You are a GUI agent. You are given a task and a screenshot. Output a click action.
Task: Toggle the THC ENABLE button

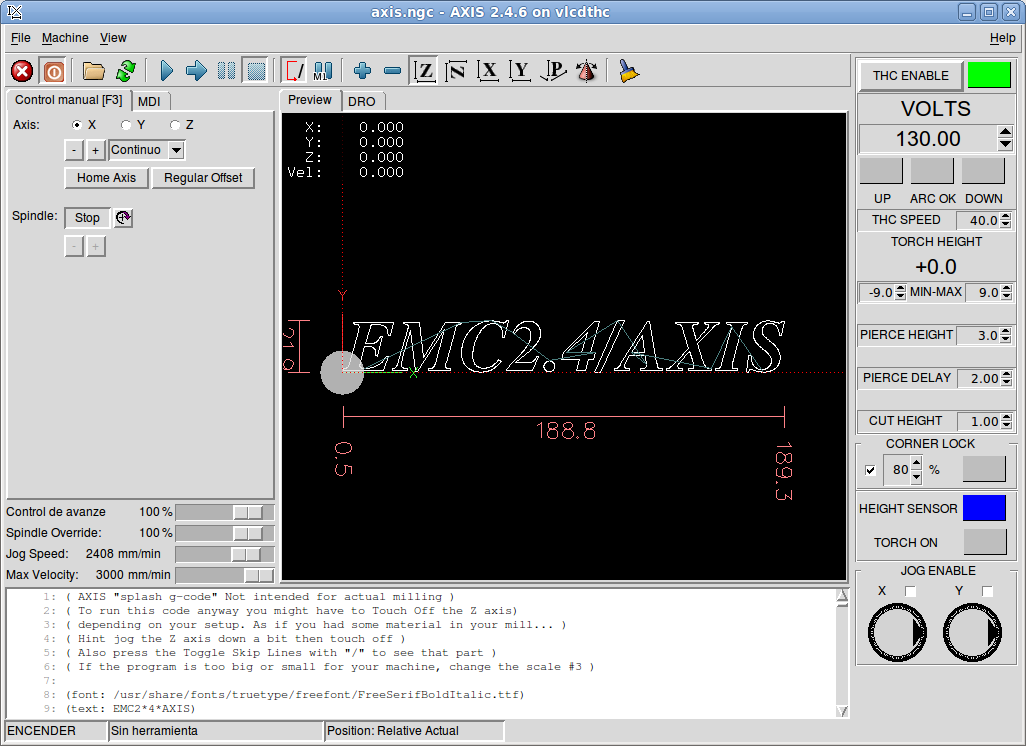tap(910, 75)
